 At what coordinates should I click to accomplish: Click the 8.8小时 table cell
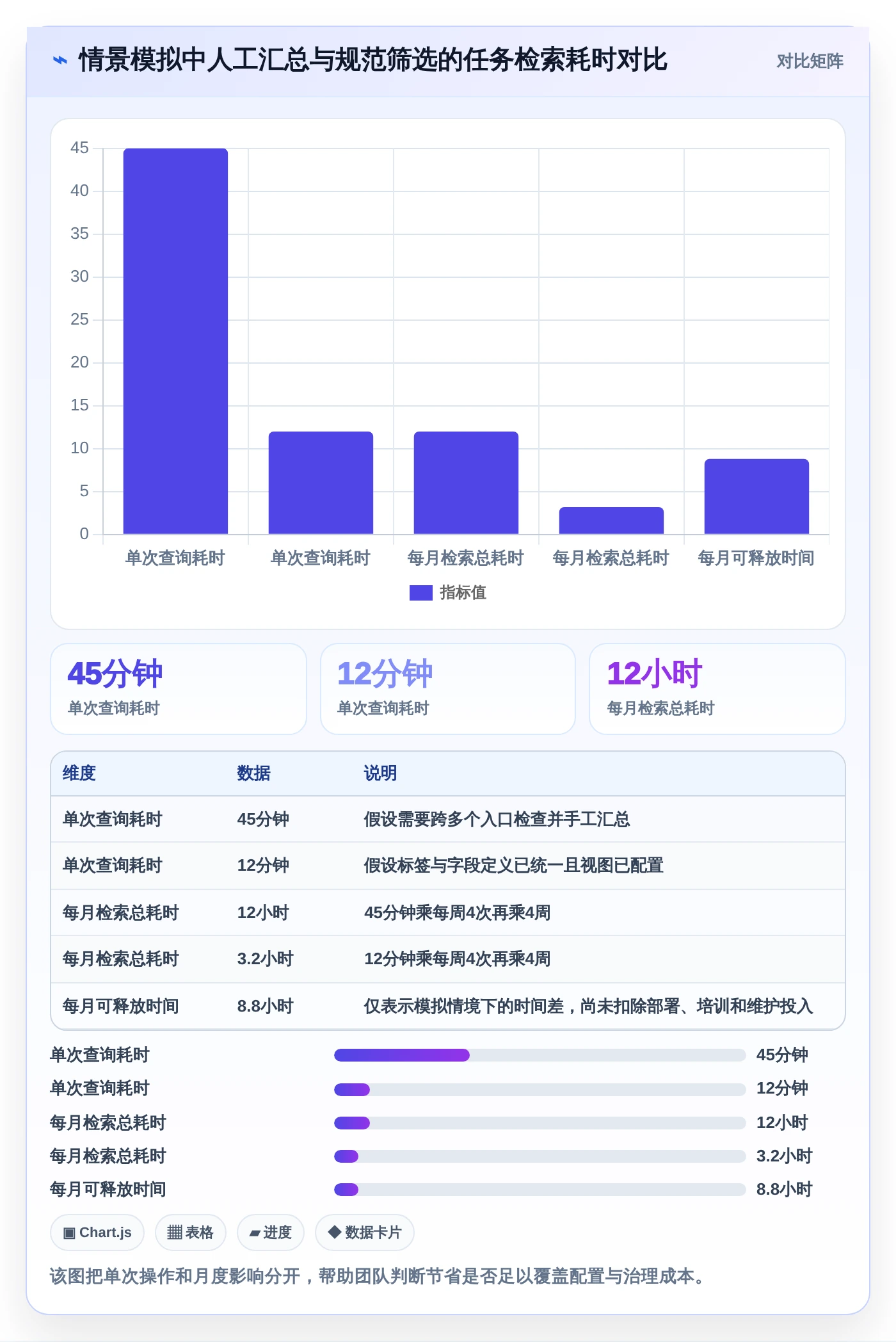click(x=265, y=1006)
